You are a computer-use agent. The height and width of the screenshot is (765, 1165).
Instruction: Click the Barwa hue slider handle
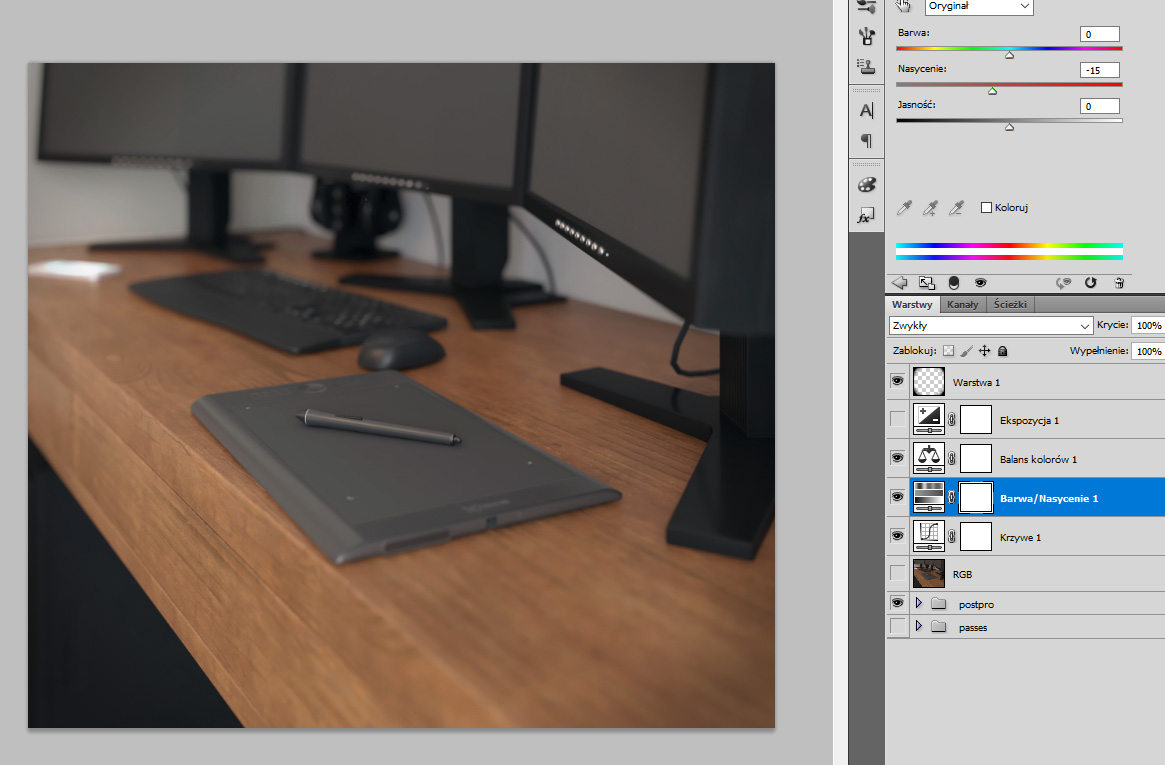coord(1009,55)
